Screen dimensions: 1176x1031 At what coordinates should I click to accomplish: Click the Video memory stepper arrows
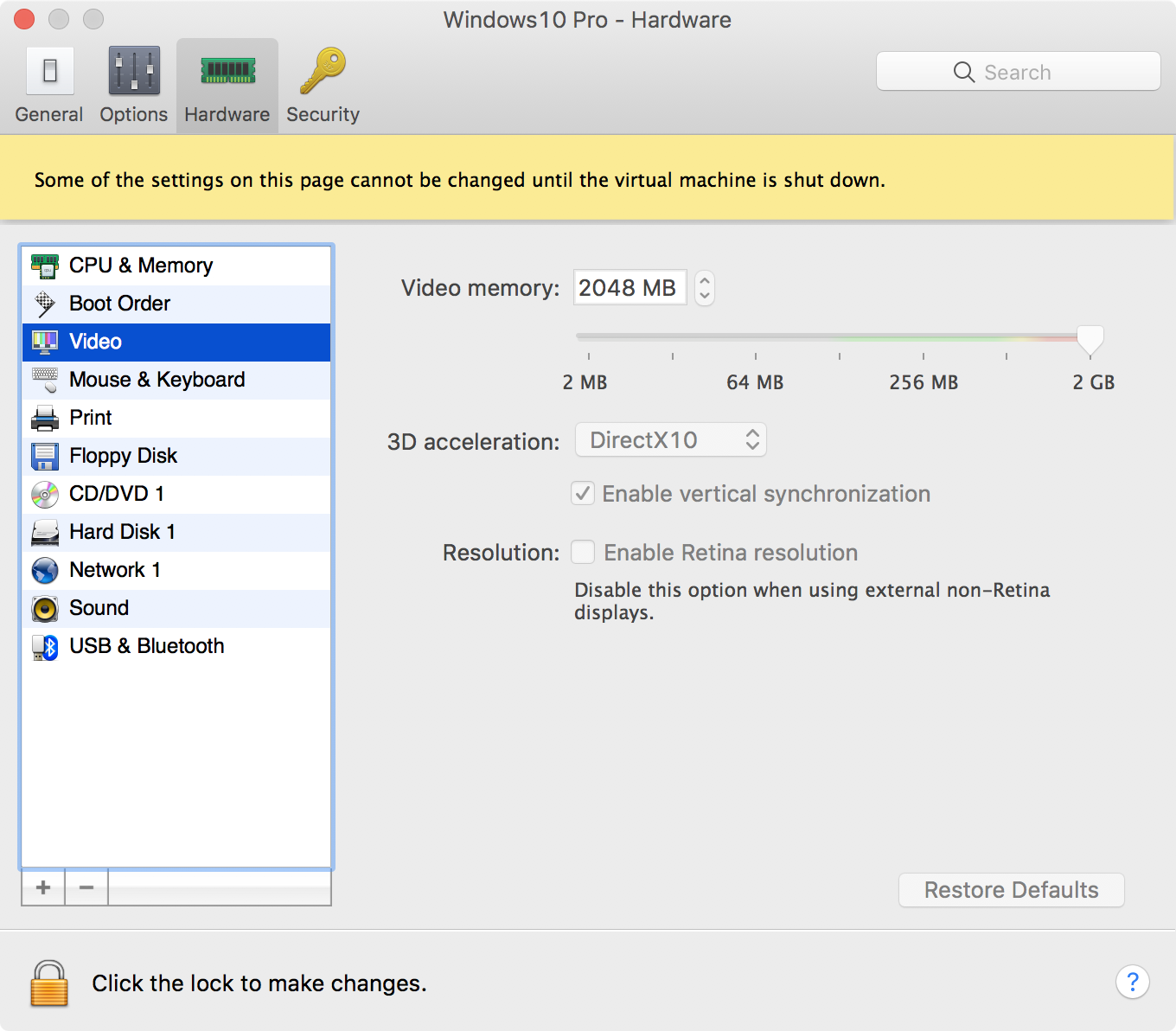point(705,287)
